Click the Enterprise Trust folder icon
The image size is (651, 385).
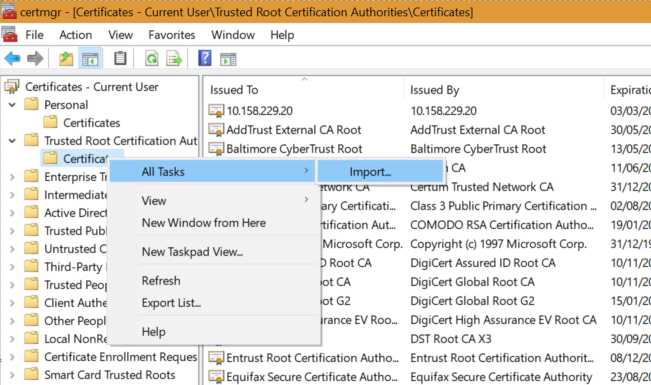coord(31,176)
